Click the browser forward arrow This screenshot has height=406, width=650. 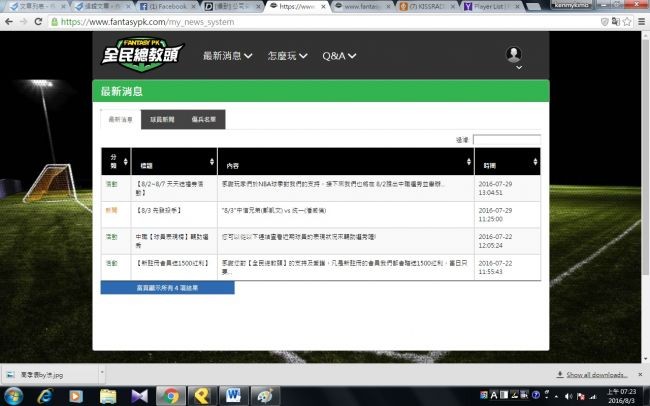24,22
